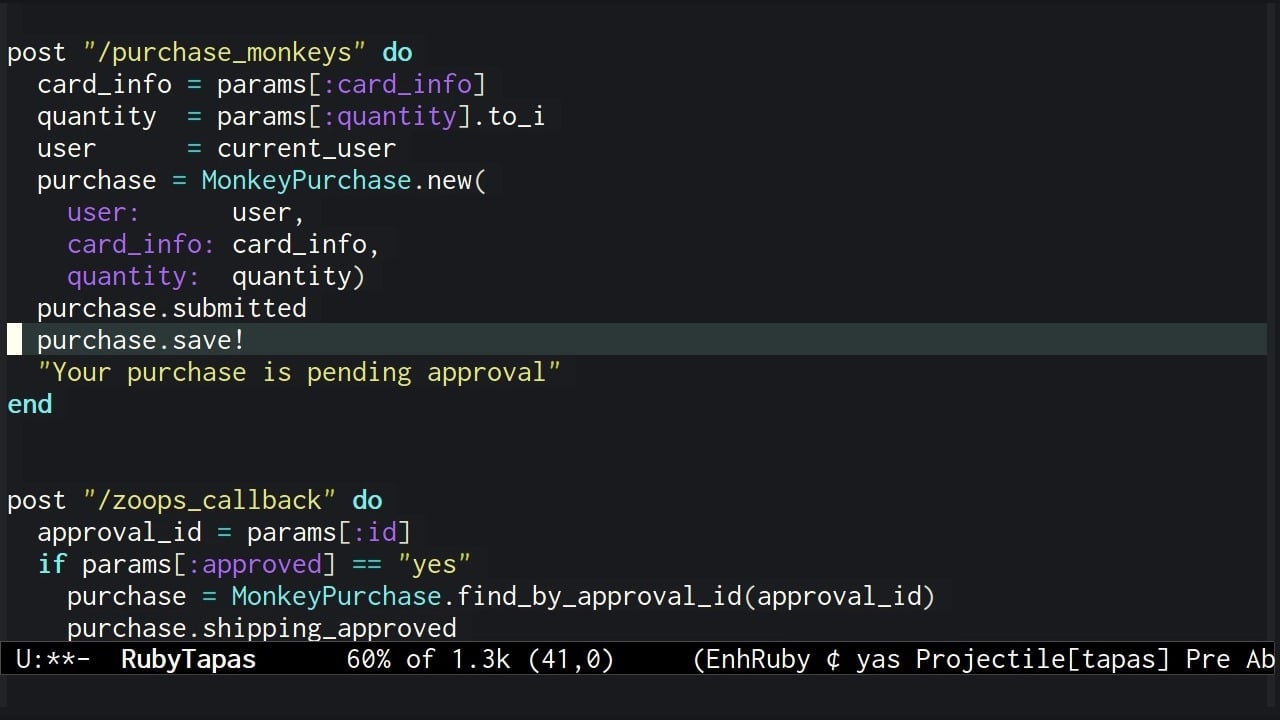Click the end keyword closing the route block

[29, 404]
